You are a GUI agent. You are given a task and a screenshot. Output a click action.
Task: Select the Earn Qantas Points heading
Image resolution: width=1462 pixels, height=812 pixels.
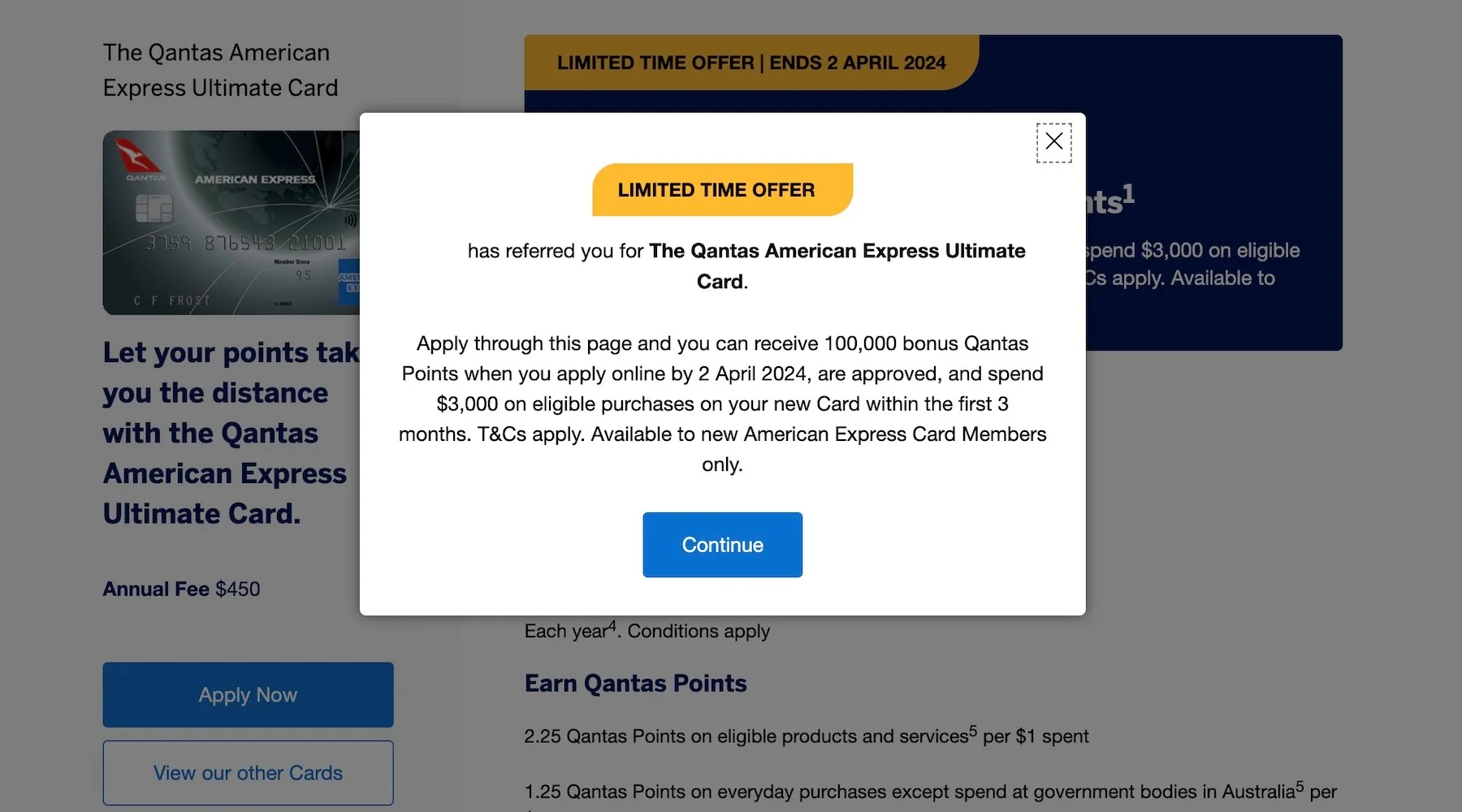pyautogui.click(x=635, y=684)
